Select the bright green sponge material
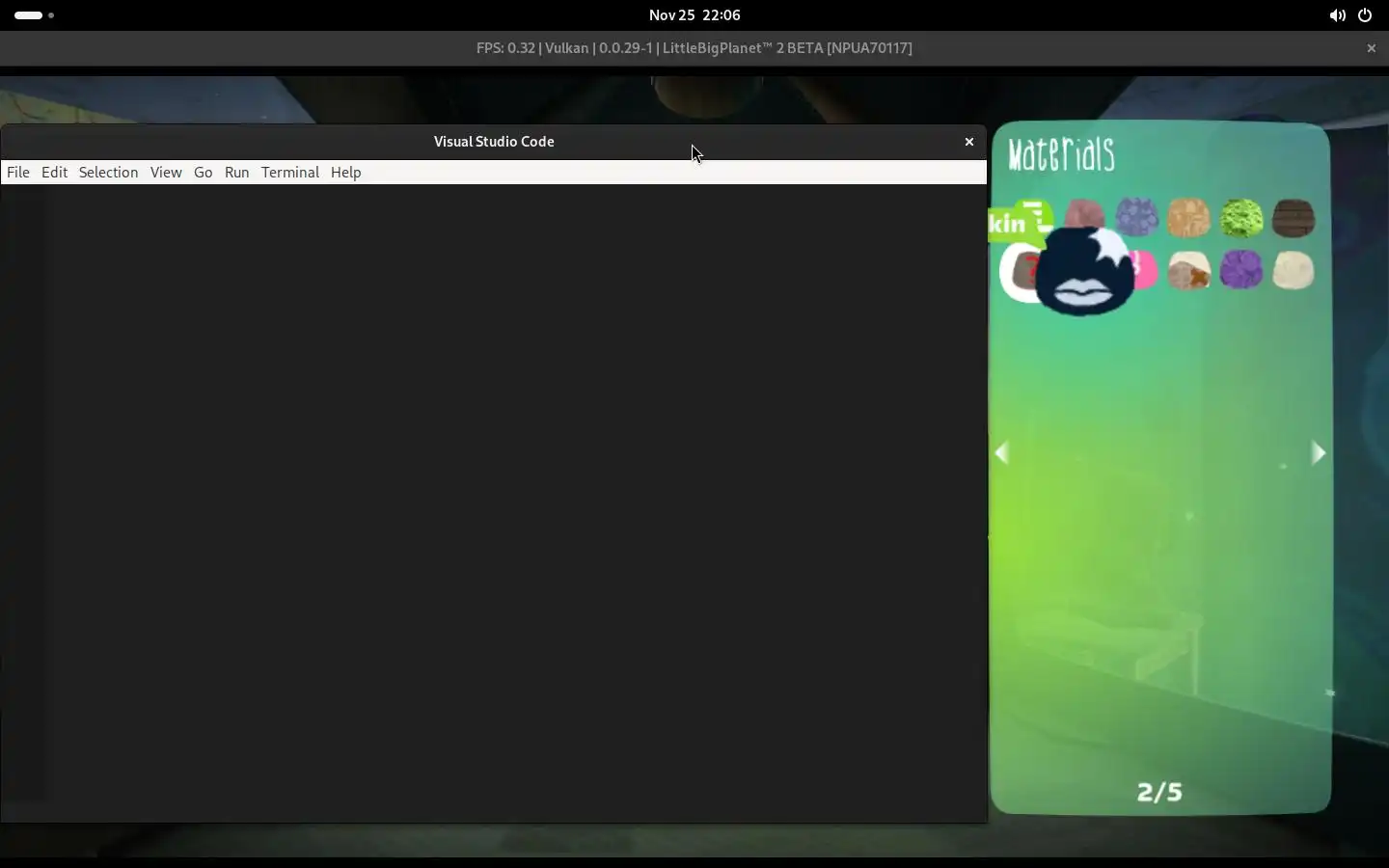Viewport: 1389px width, 868px height. click(x=1241, y=218)
